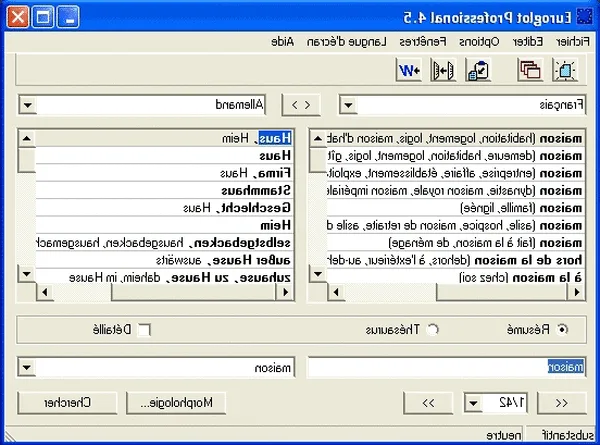Select German row 'Firma, Haus'
This screenshot has width=600, height=445.
click(x=165, y=173)
